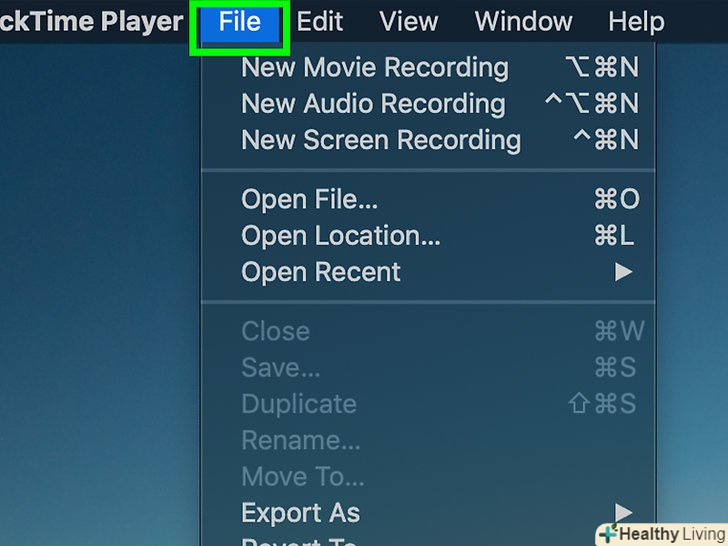Choose New Movie Recording
The width and height of the screenshot is (728, 546).
pyautogui.click(x=428, y=67)
